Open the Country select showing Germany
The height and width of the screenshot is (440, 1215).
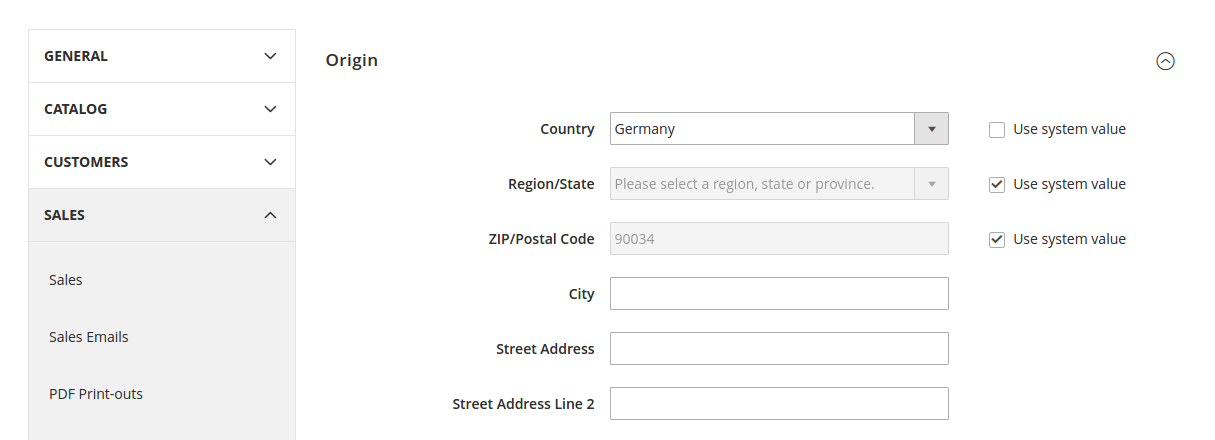779,129
